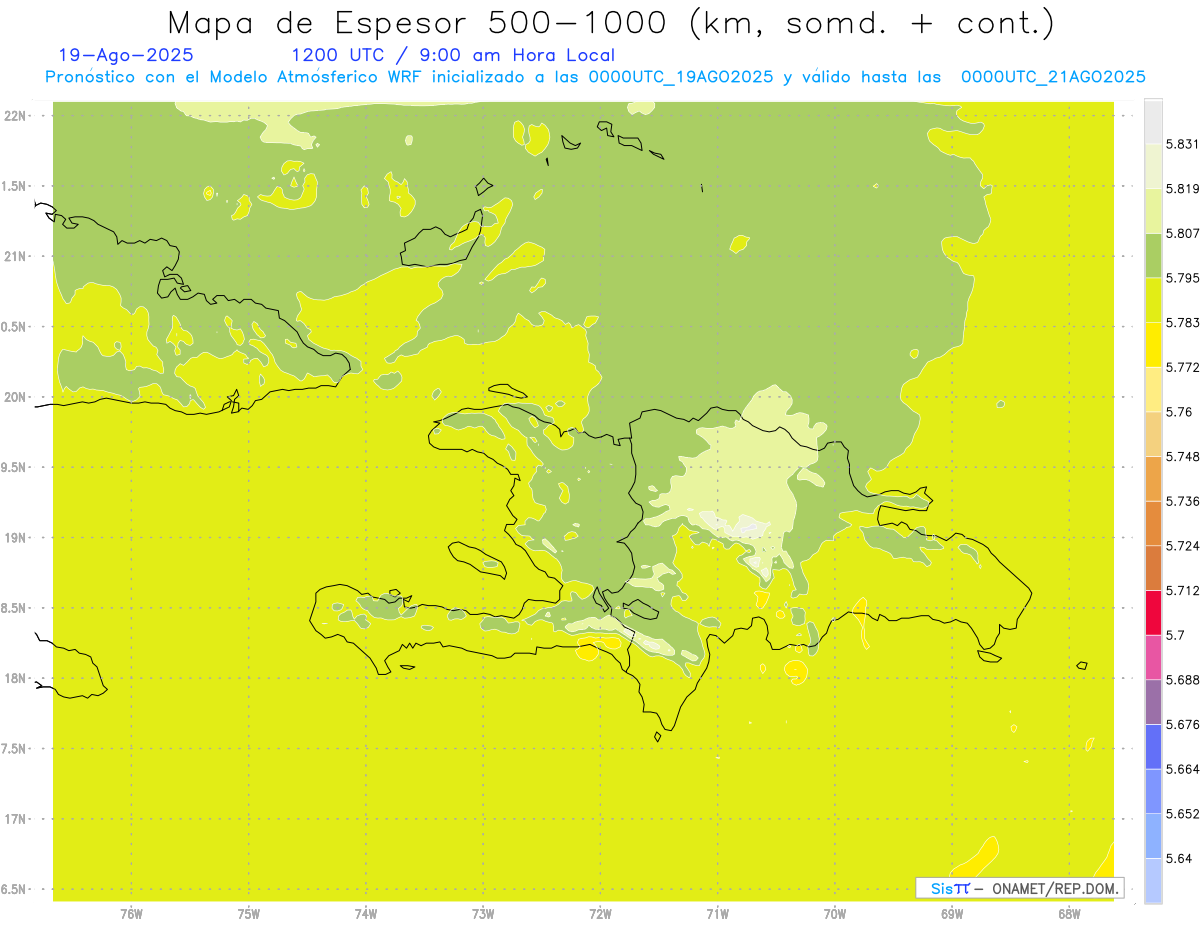Select the yellow-green swatch between 5.795 and 5.783
Viewport: 1200px width, 927px height.
coord(1153,300)
